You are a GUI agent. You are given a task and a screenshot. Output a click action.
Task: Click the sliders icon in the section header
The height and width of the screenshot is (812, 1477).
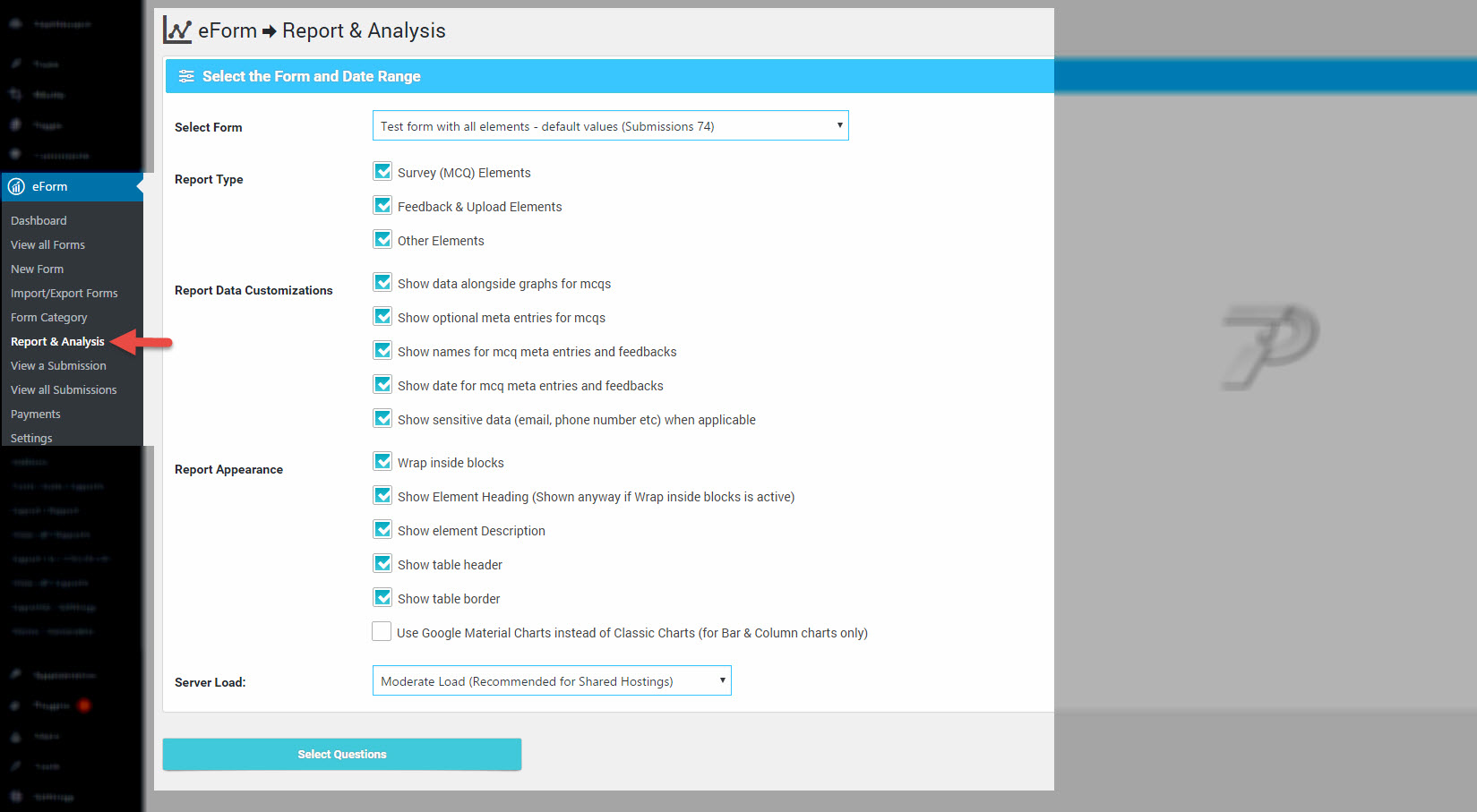[x=186, y=77]
